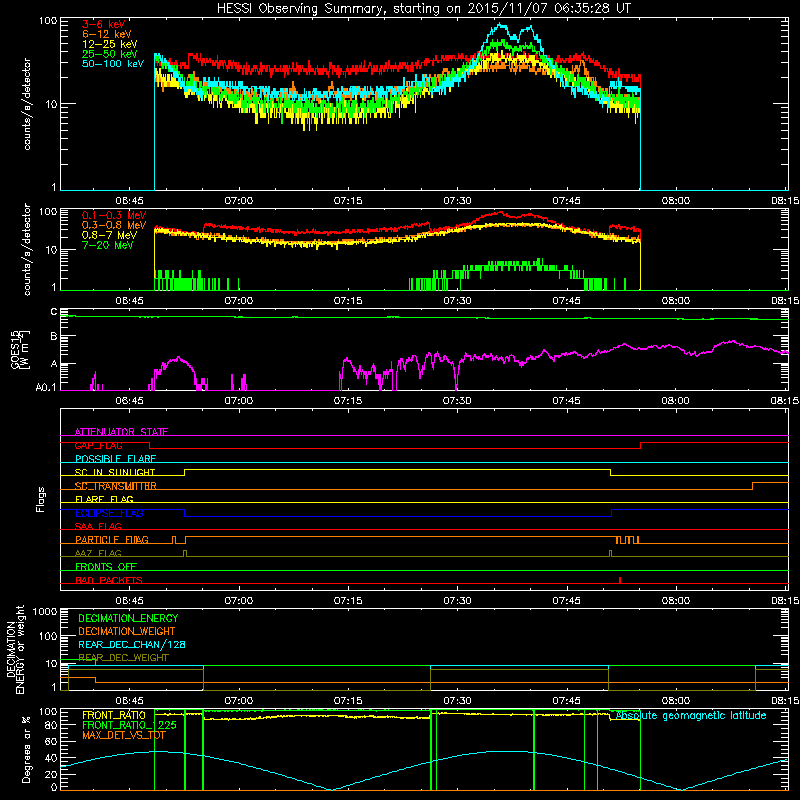The height and width of the screenshot is (800, 800).
Task: Select the PARTICLE_FLAG label
Action: [112, 539]
